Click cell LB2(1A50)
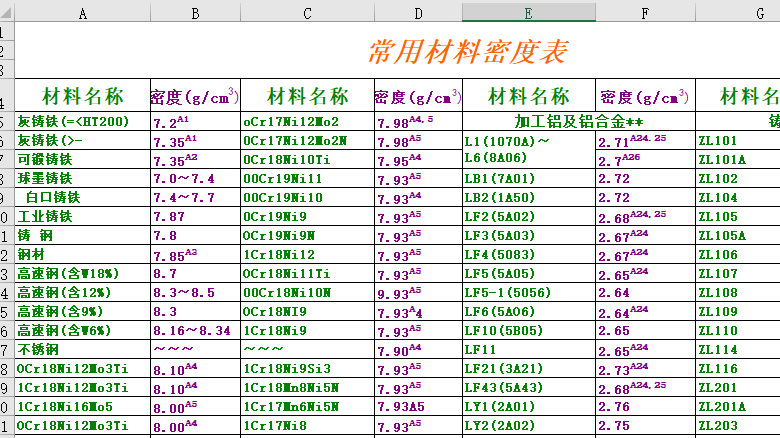780x438 pixels. point(529,197)
